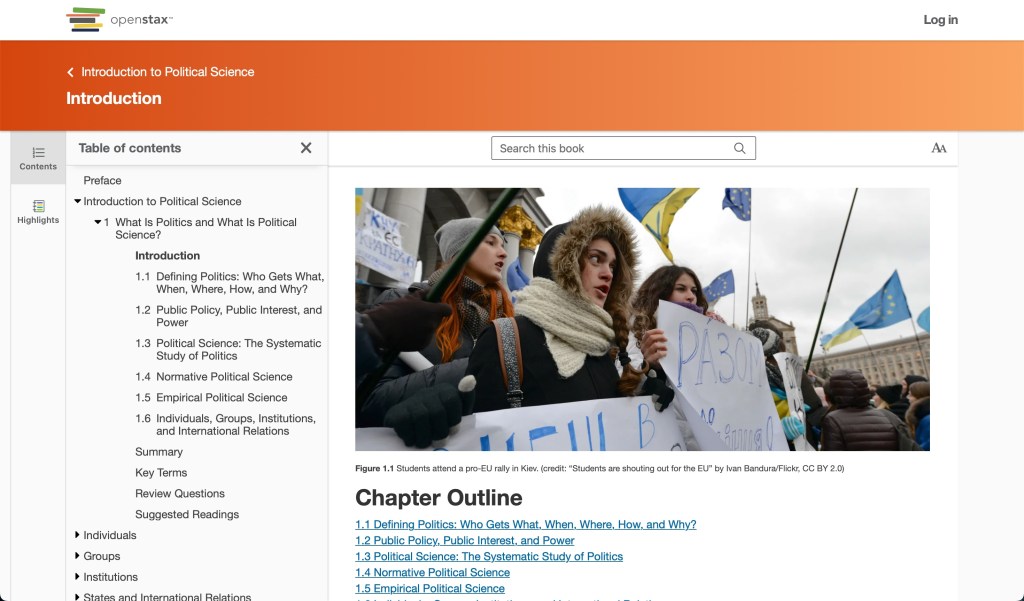The width and height of the screenshot is (1024, 601).
Task: Open the Highlights sidebar icon
Action: [x=38, y=212]
